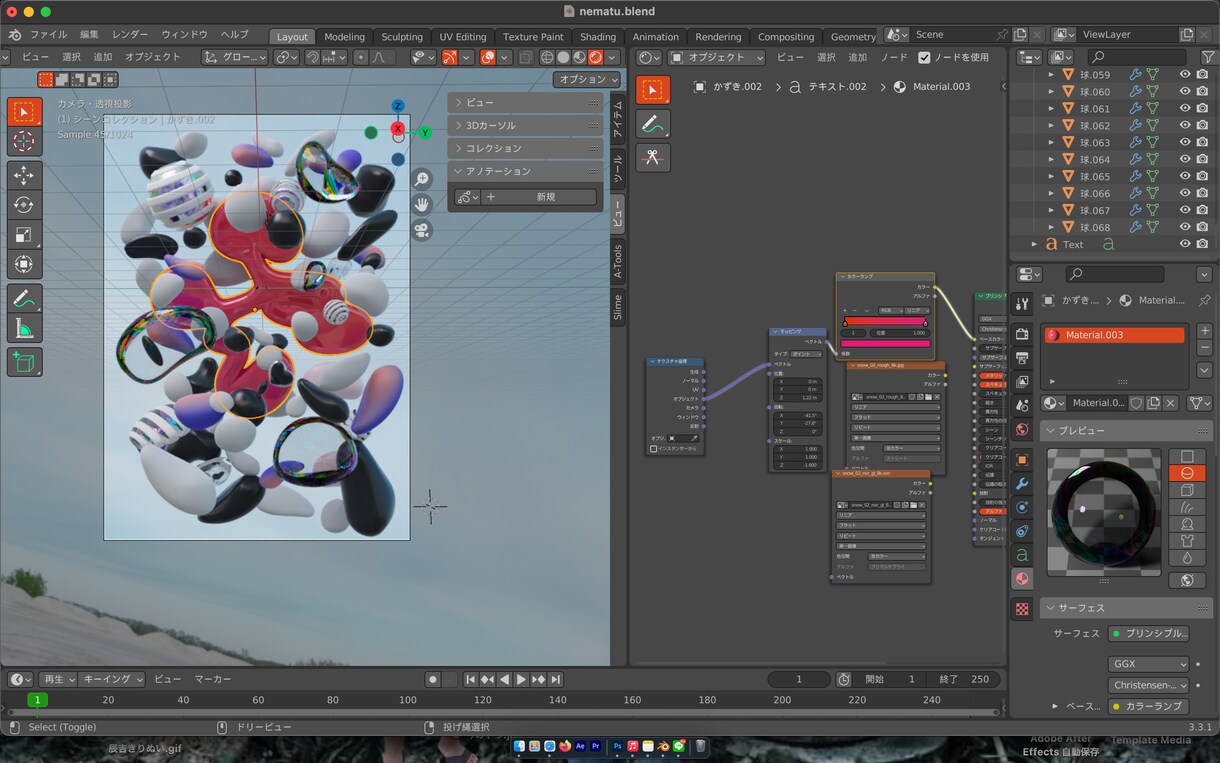Switch to the Modeling workspace tab
The height and width of the screenshot is (763, 1220).
[x=344, y=37]
